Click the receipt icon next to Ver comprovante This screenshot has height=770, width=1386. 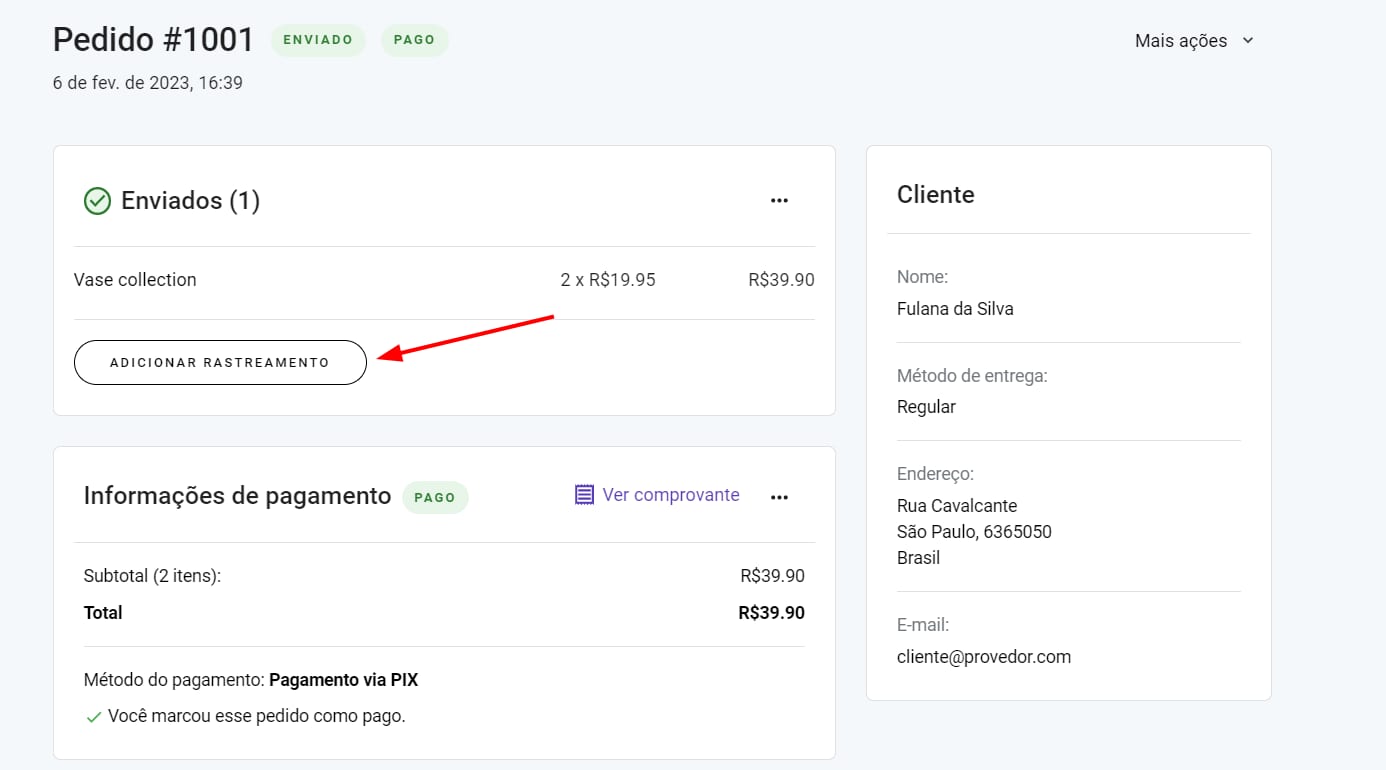tap(584, 495)
